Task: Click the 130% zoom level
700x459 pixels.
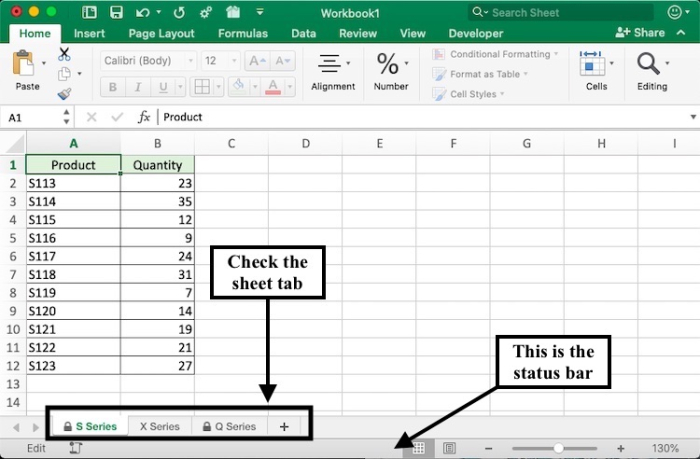Action: click(x=665, y=448)
